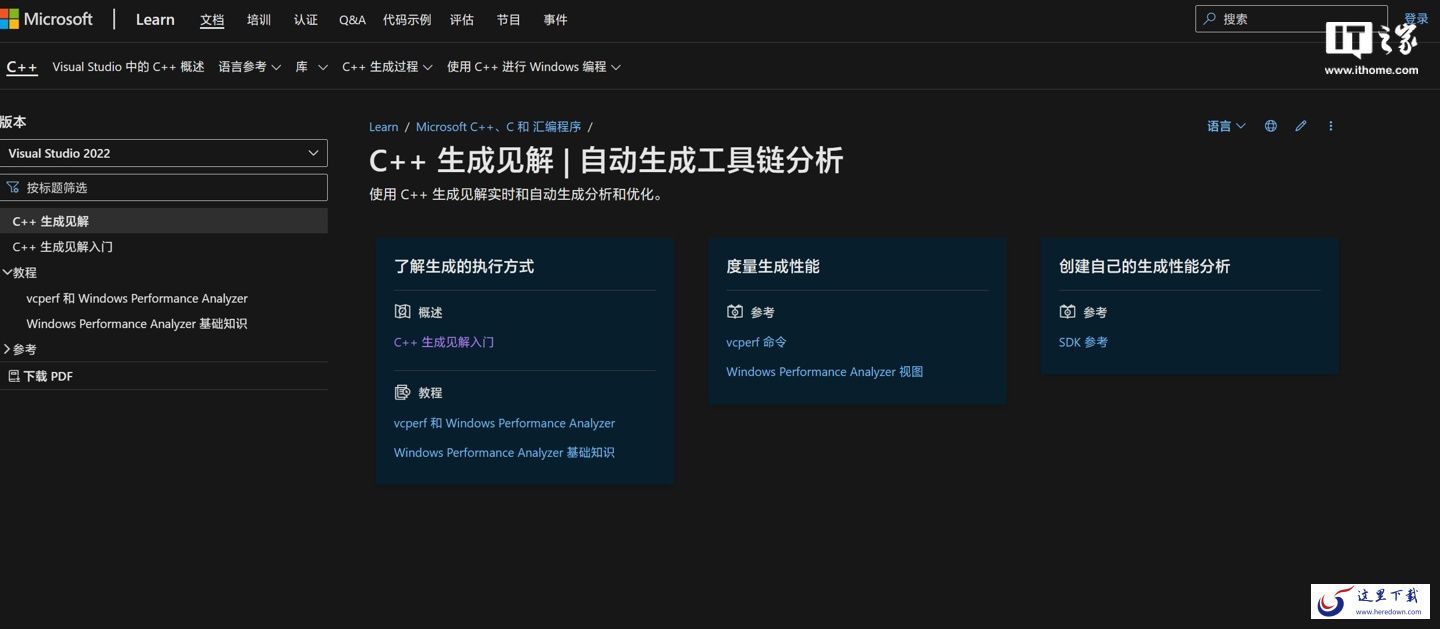Image resolution: width=1440 pixels, height=629 pixels.
Task: Click the filter icon in title filter box
Action: pos(13,187)
